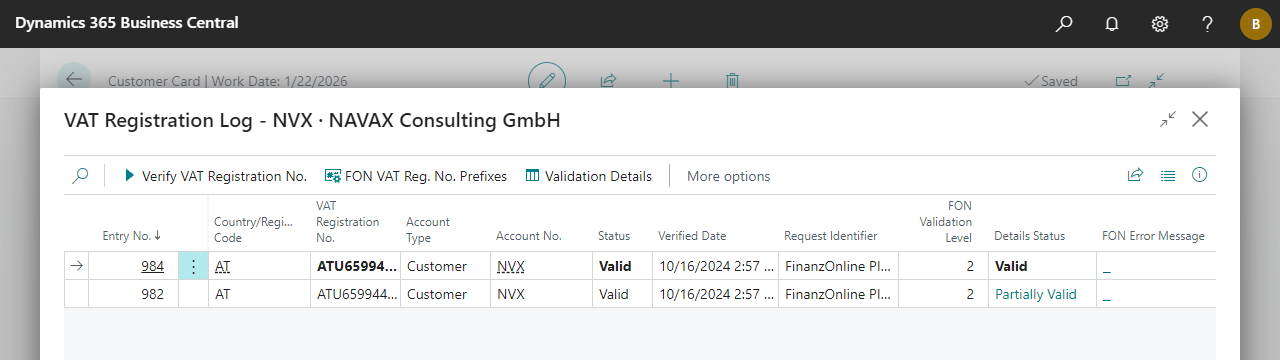1280x360 pixels.
Task: Click Status column header
Action: tap(614, 236)
